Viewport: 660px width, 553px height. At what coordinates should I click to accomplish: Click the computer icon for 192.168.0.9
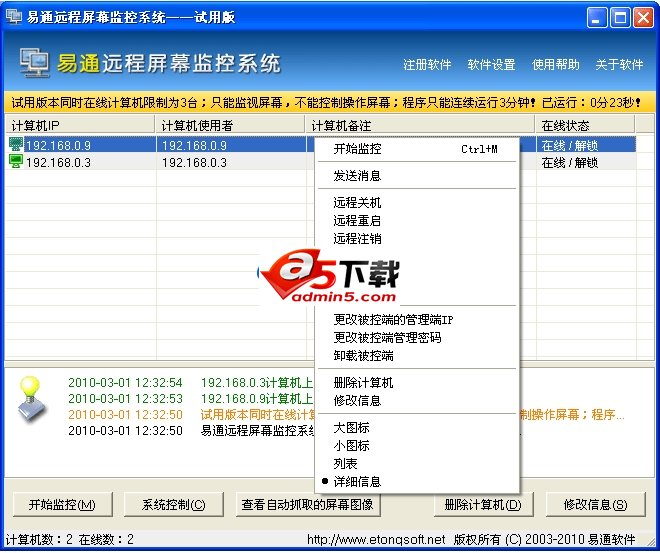(x=16, y=145)
